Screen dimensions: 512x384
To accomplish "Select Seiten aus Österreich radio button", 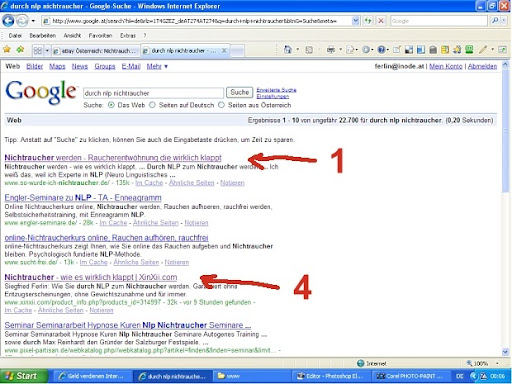I will [x=221, y=105].
